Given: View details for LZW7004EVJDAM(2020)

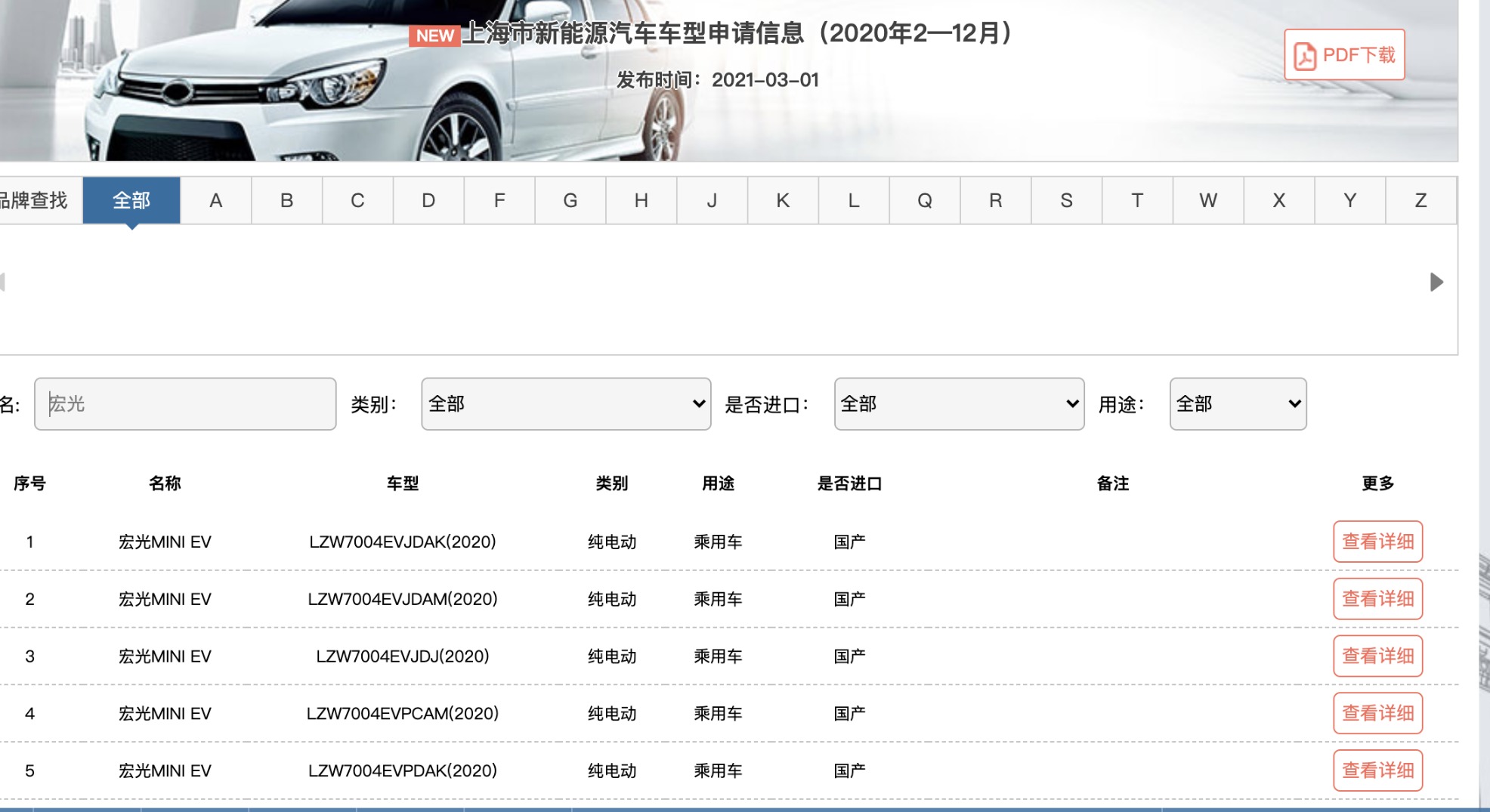Looking at the screenshot, I should [x=1377, y=599].
